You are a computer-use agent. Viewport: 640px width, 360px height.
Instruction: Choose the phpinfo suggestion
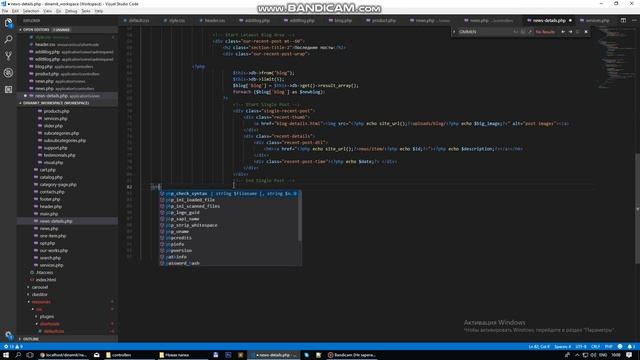tap(230, 244)
